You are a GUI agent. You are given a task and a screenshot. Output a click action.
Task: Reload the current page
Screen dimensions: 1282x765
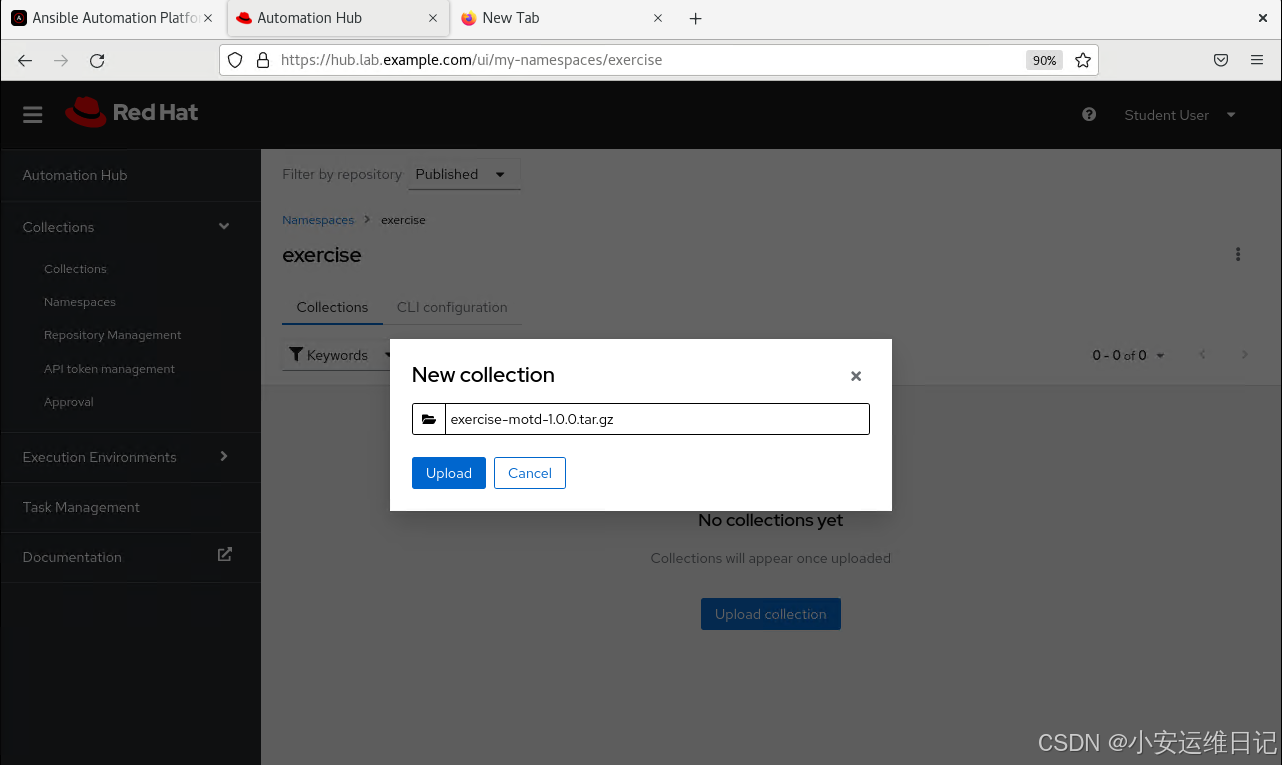[97, 60]
